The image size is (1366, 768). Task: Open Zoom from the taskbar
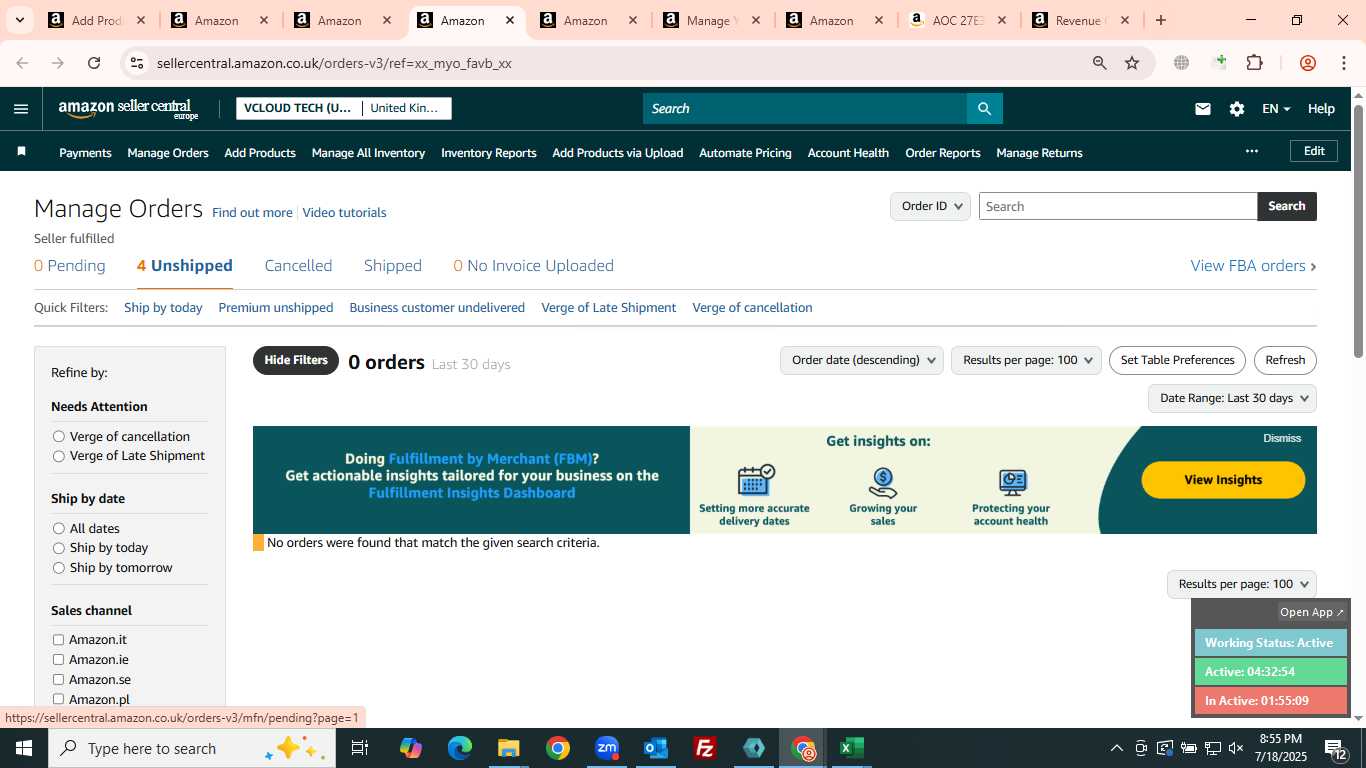click(x=607, y=748)
